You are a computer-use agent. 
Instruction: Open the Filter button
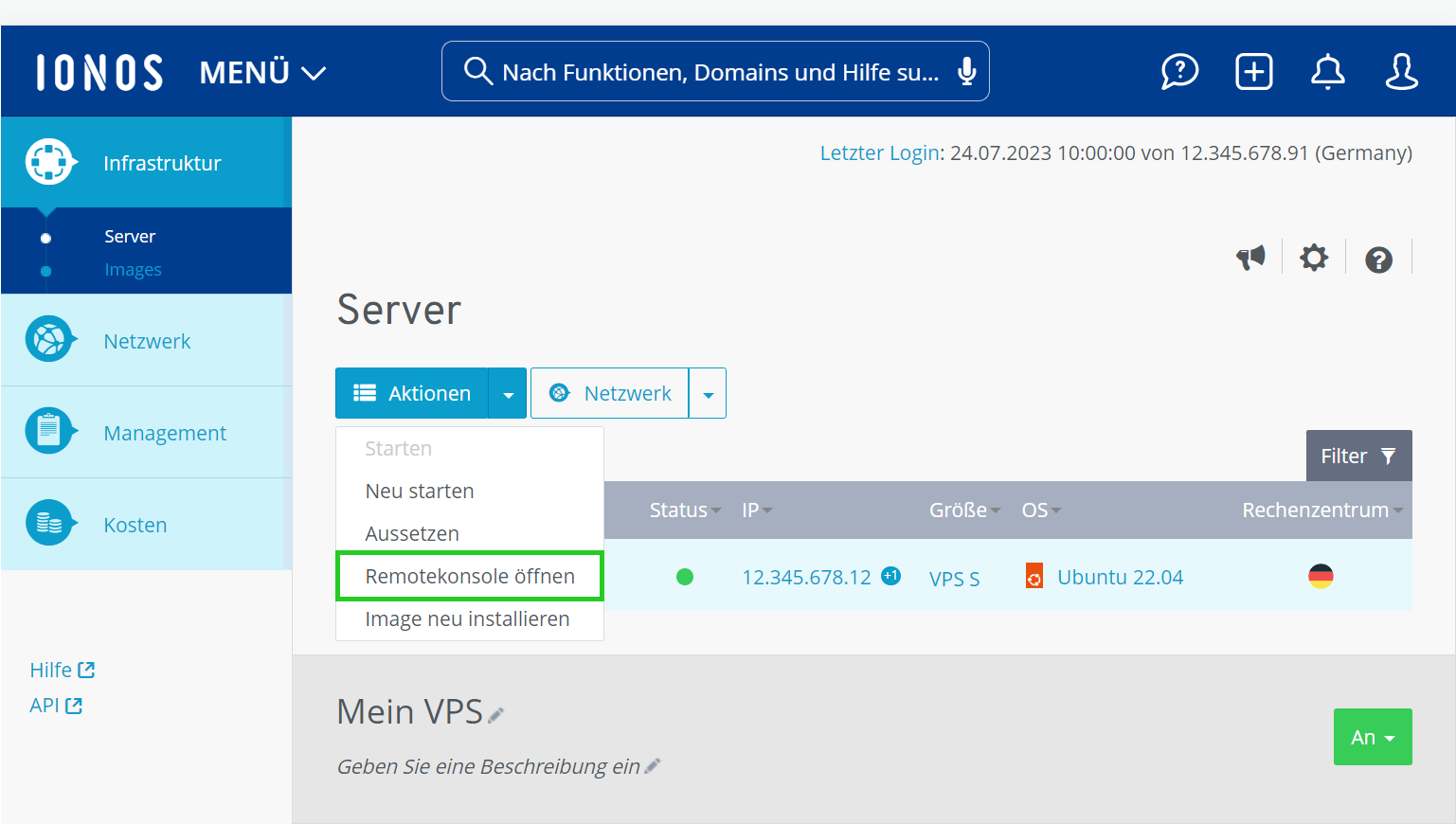[x=1358, y=456]
